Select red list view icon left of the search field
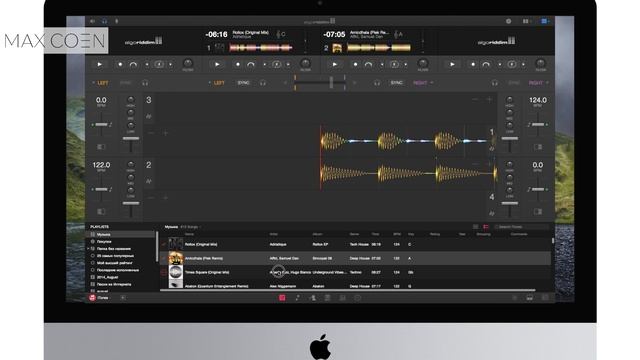This screenshot has width=640, height=360. [x=486, y=227]
